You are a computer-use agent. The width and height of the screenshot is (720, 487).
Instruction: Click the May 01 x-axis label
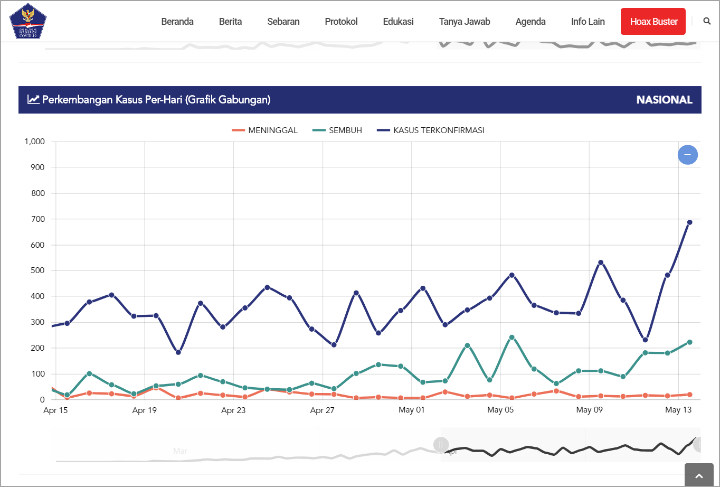tap(411, 410)
